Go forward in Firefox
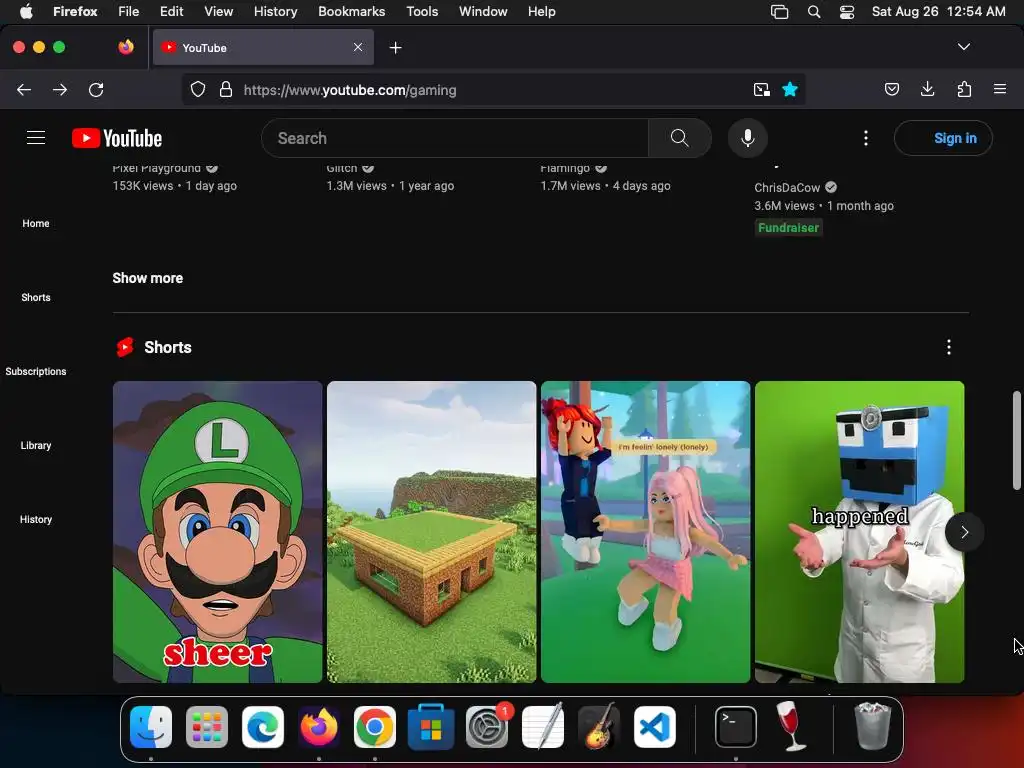 coord(60,89)
